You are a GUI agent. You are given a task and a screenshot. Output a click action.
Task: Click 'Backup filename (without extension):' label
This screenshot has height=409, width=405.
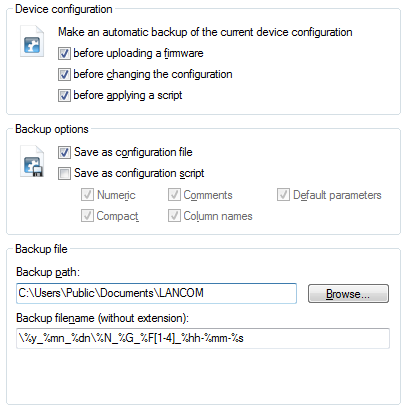pyautogui.click(x=102, y=318)
